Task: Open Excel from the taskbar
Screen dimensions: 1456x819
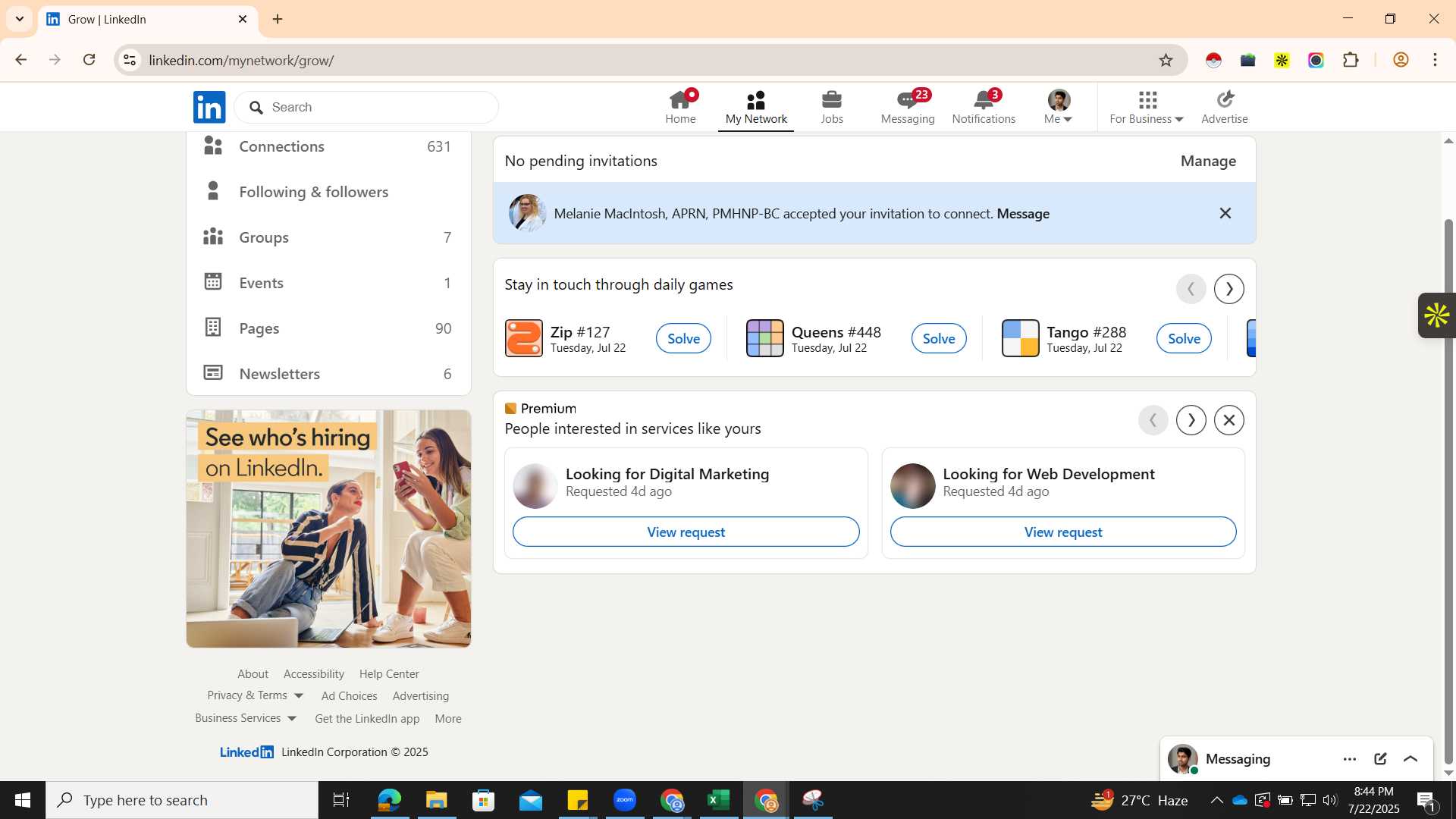Action: [x=719, y=800]
